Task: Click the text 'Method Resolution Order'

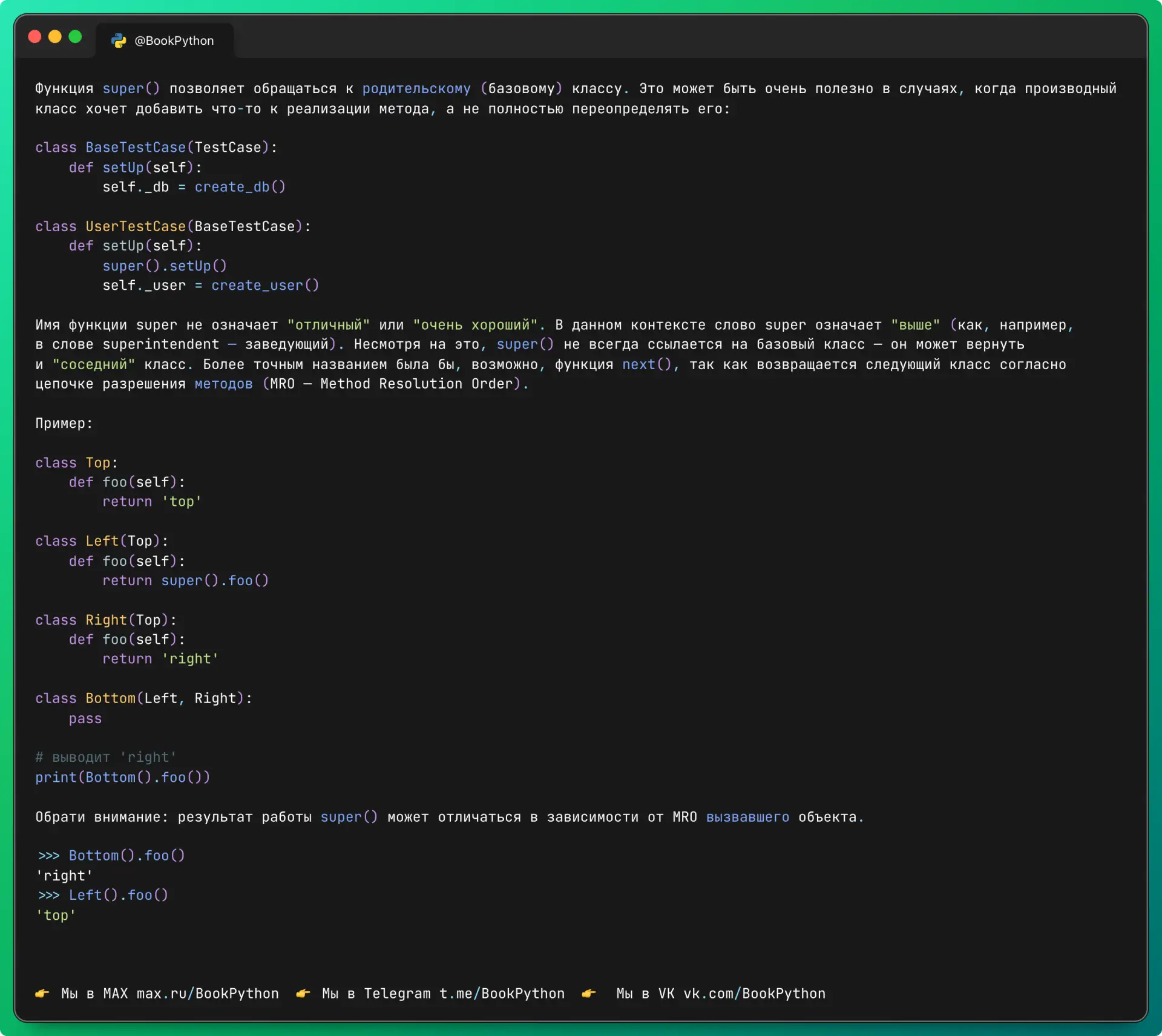Action: [416, 384]
